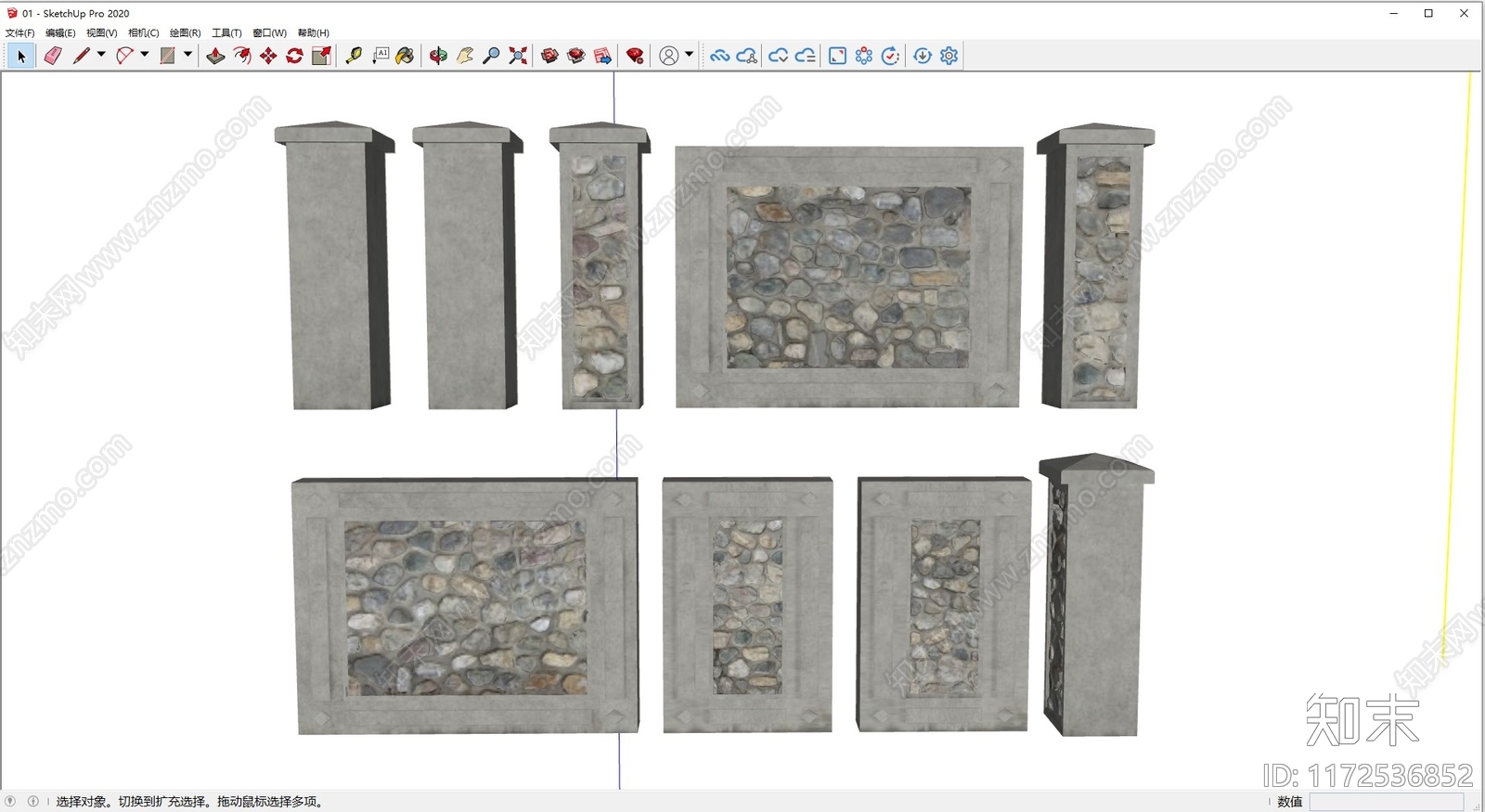Image resolution: width=1485 pixels, height=812 pixels.
Task: Activate the Rotate tool
Action: pos(294,56)
